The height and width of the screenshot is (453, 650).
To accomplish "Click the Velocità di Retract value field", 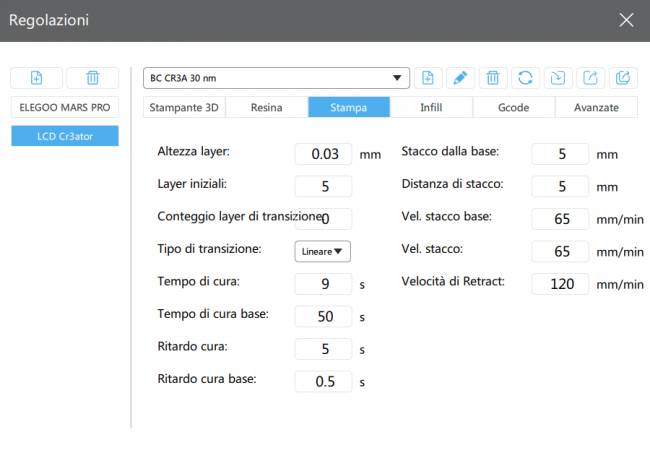I will coord(560,283).
